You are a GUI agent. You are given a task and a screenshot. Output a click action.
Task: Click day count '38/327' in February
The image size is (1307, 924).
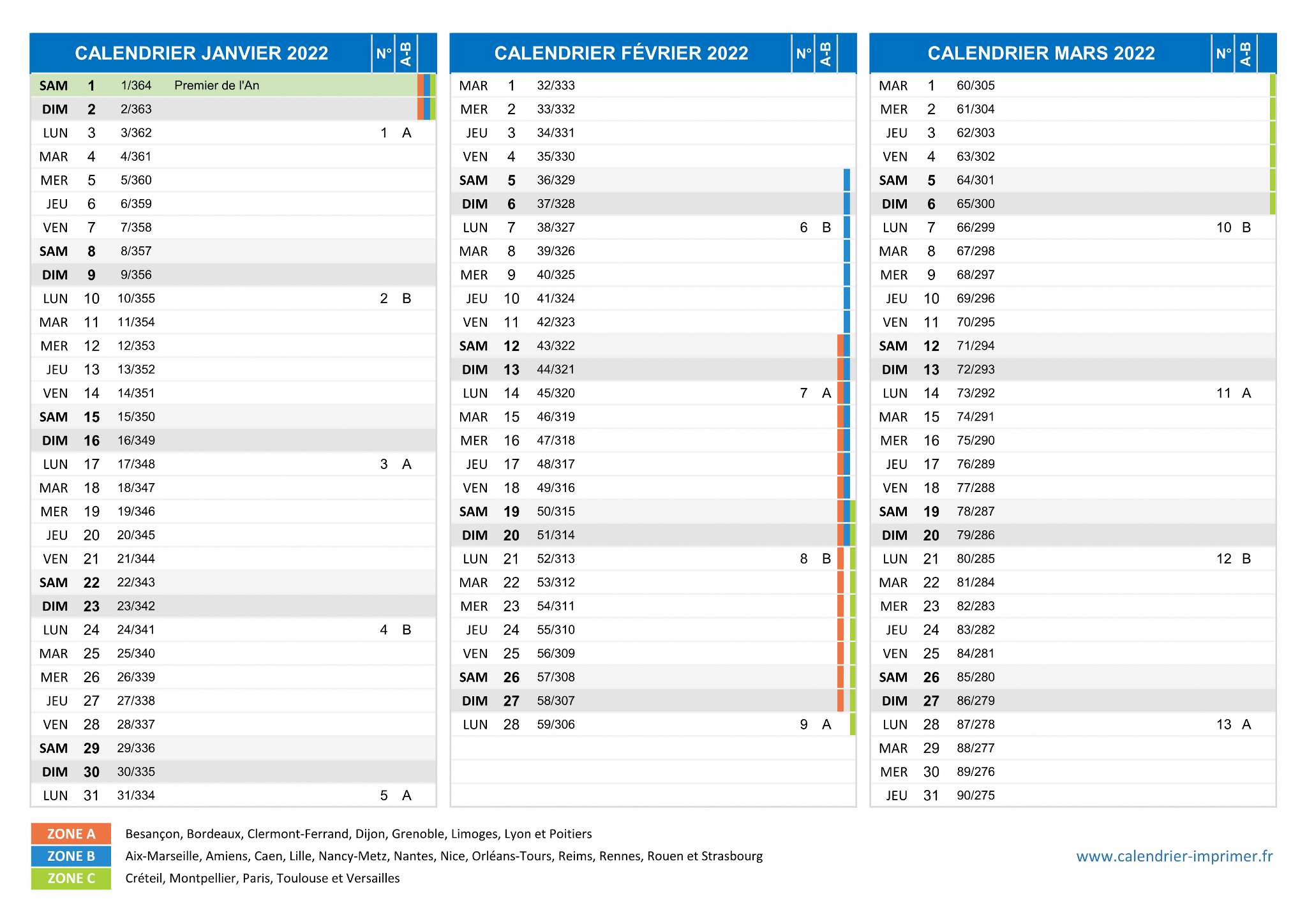click(556, 227)
